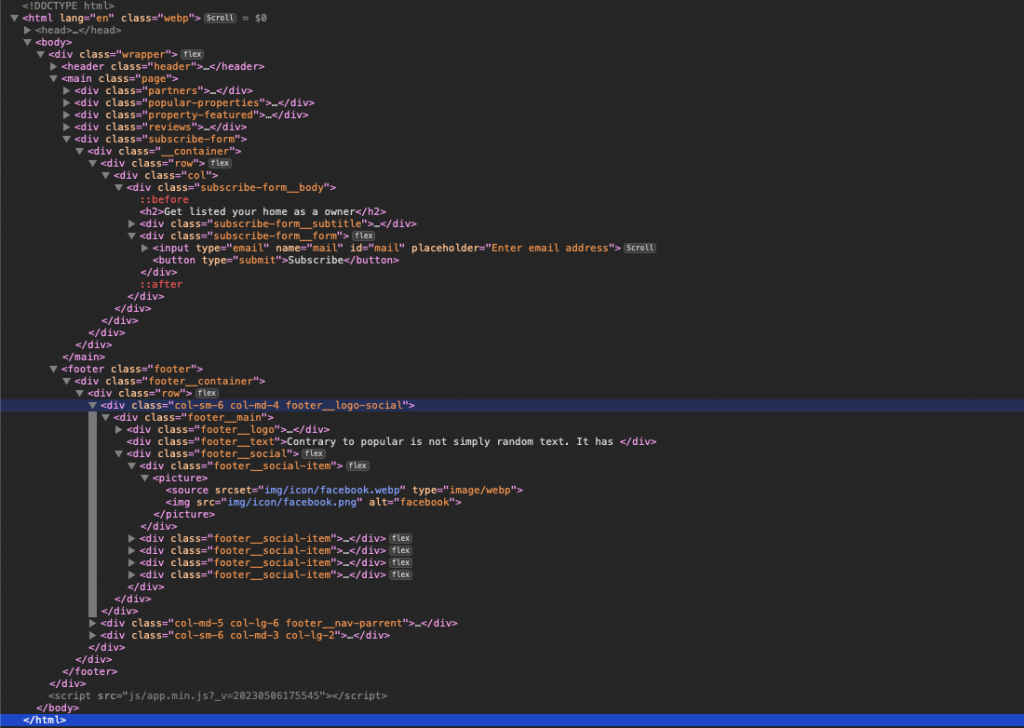The width and height of the screenshot is (1024, 728).
Task: Collapse the footer__container div node
Action: [x=67, y=381]
